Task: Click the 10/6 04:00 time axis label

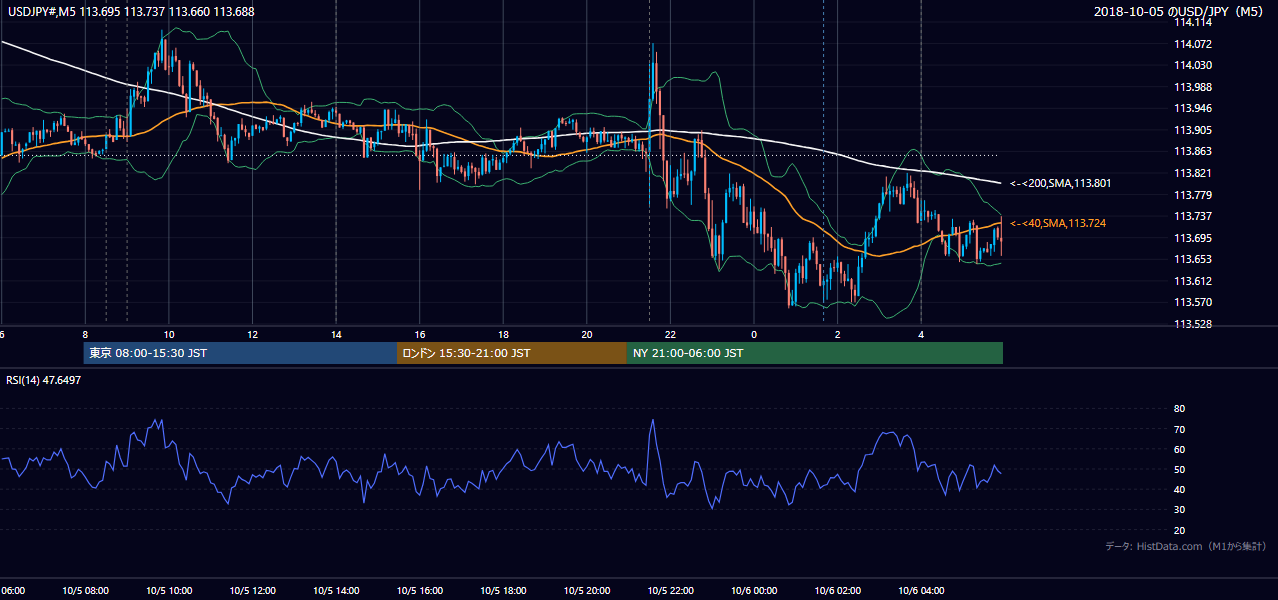Action: (921, 591)
